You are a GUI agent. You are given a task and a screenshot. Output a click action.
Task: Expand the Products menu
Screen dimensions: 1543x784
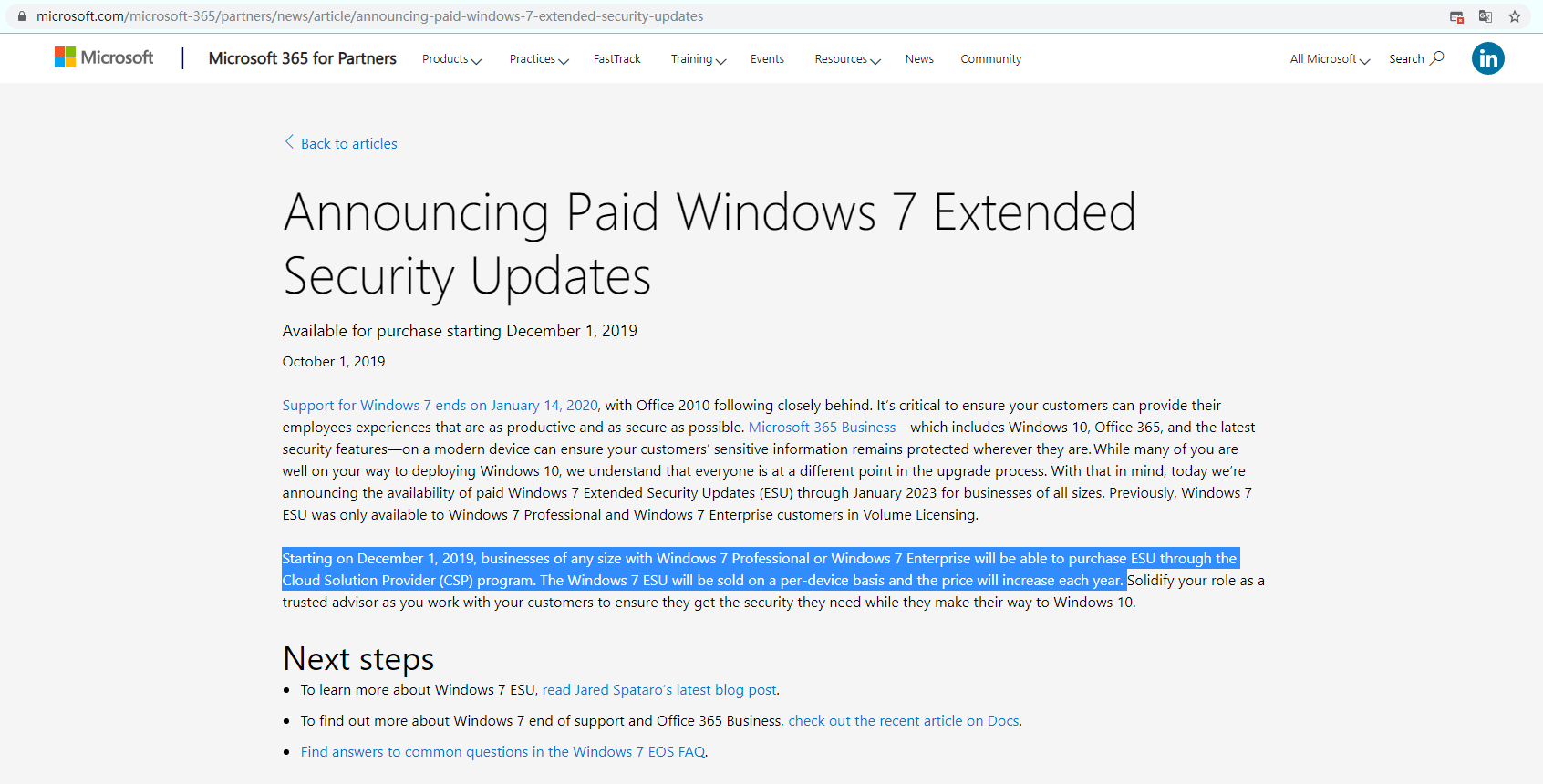tap(451, 59)
